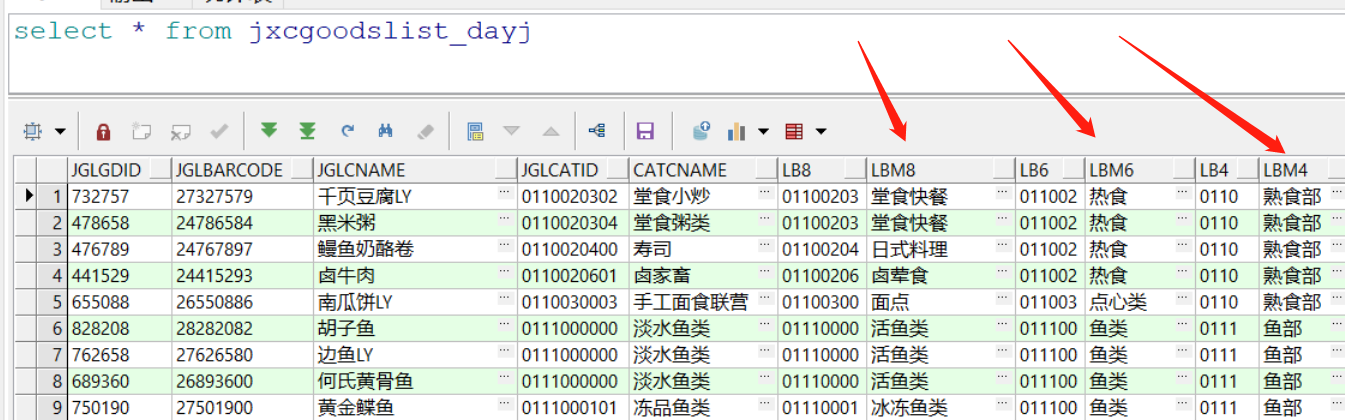The height and width of the screenshot is (420, 1345).
Task: Fetch last page with double green arrow
Action: [x=307, y=131]
